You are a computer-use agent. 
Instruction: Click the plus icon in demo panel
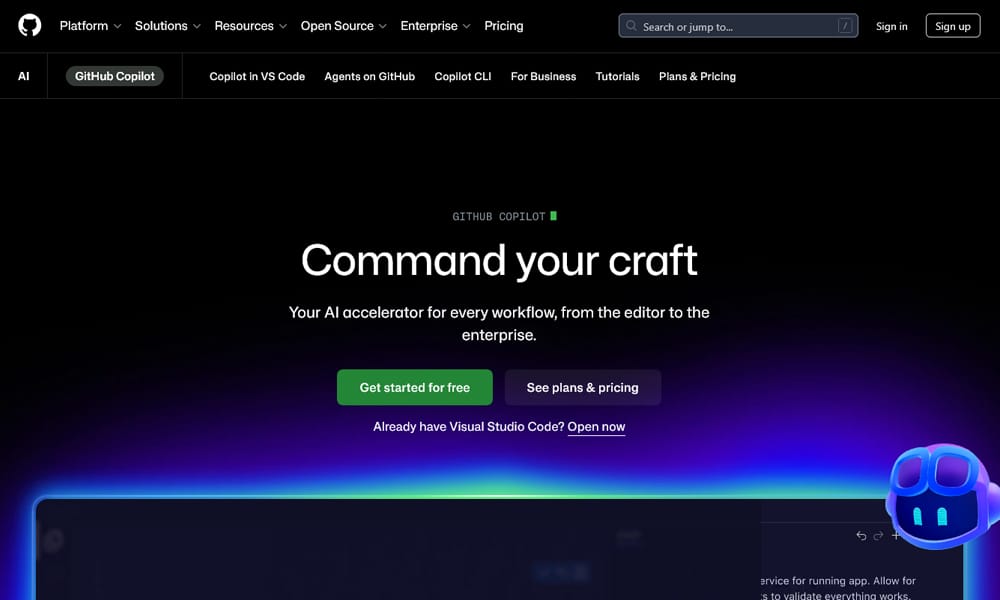click(895, 536)
